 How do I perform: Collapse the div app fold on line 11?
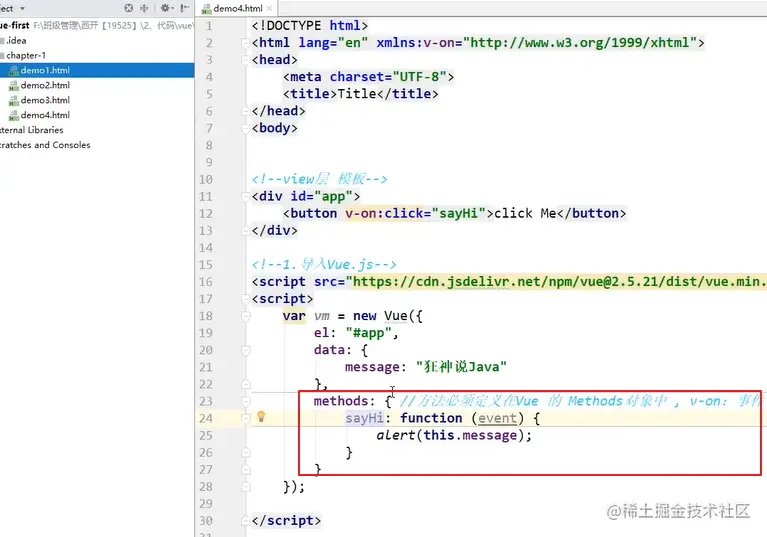[x=246, y=197]
